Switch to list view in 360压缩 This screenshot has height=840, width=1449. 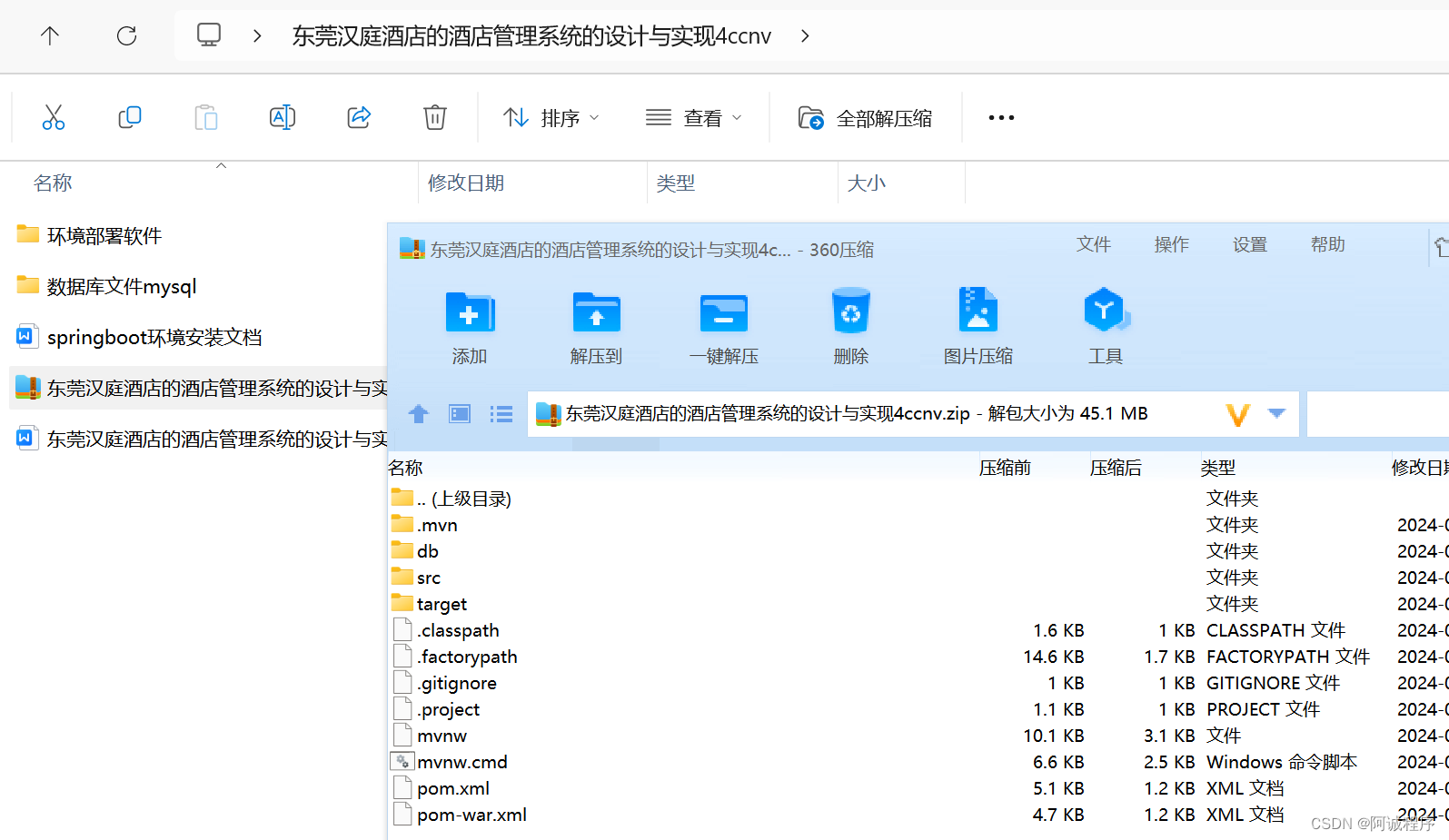(501, 414)
